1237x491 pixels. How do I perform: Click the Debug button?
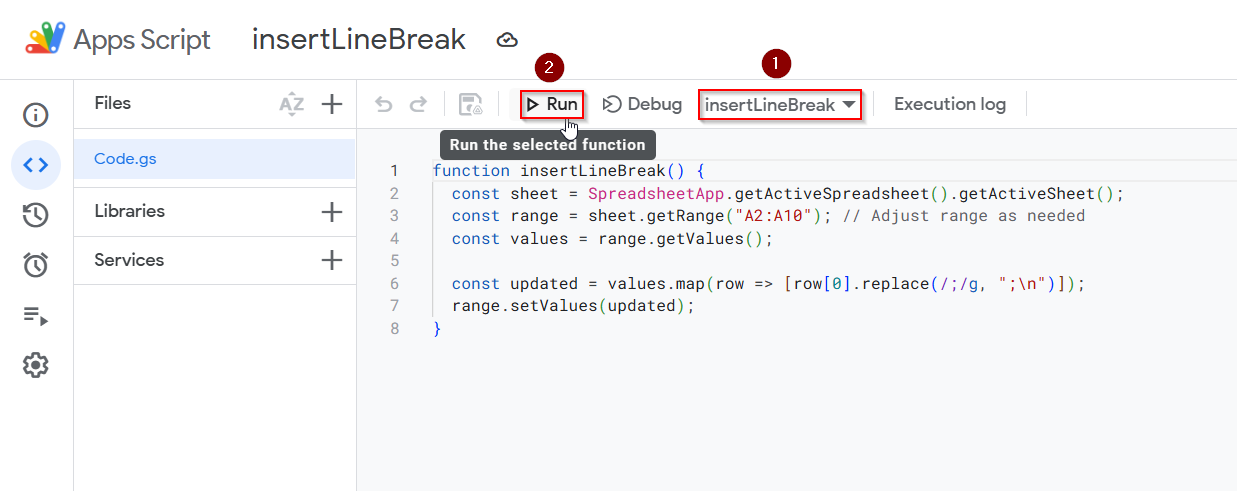click(x=643, y=104)
